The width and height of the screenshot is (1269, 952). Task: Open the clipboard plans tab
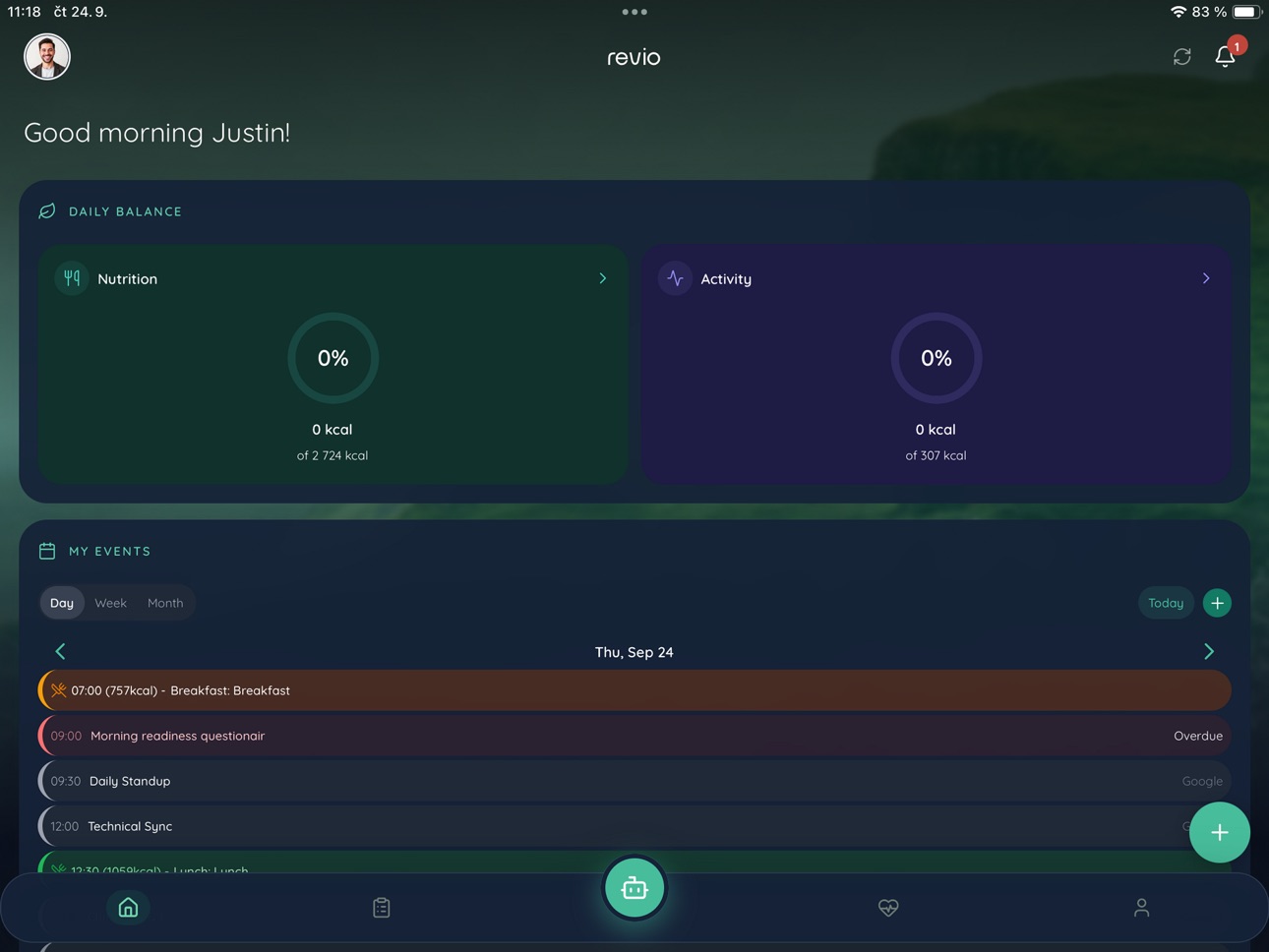point(382,908)
